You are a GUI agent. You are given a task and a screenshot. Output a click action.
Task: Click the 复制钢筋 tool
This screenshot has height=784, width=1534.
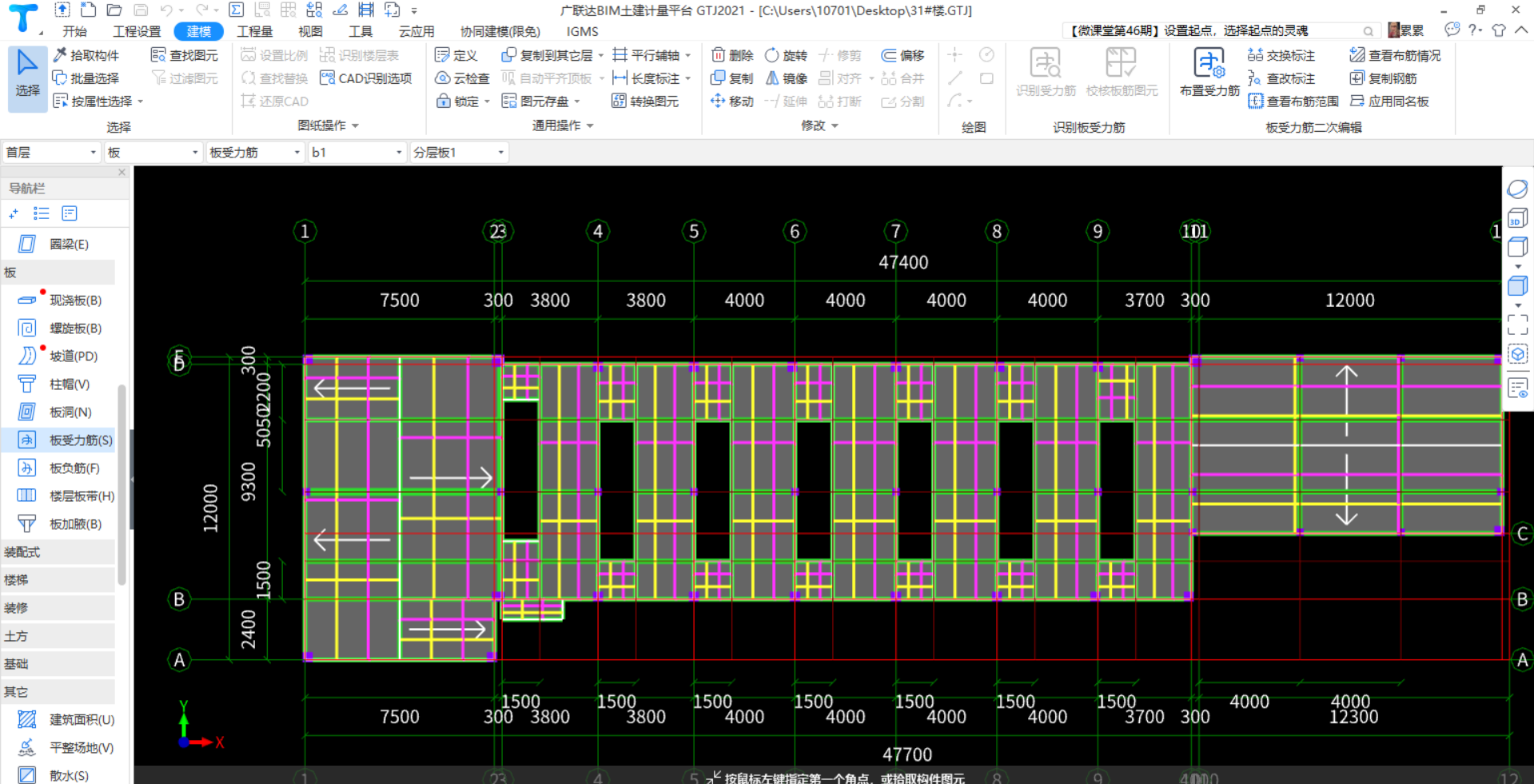click(x=1383, y=78)
